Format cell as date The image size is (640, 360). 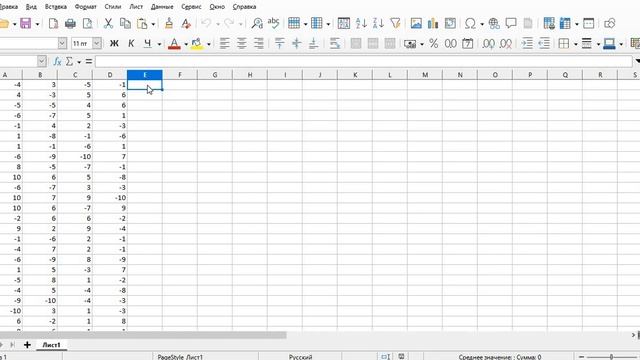(468, 43)
